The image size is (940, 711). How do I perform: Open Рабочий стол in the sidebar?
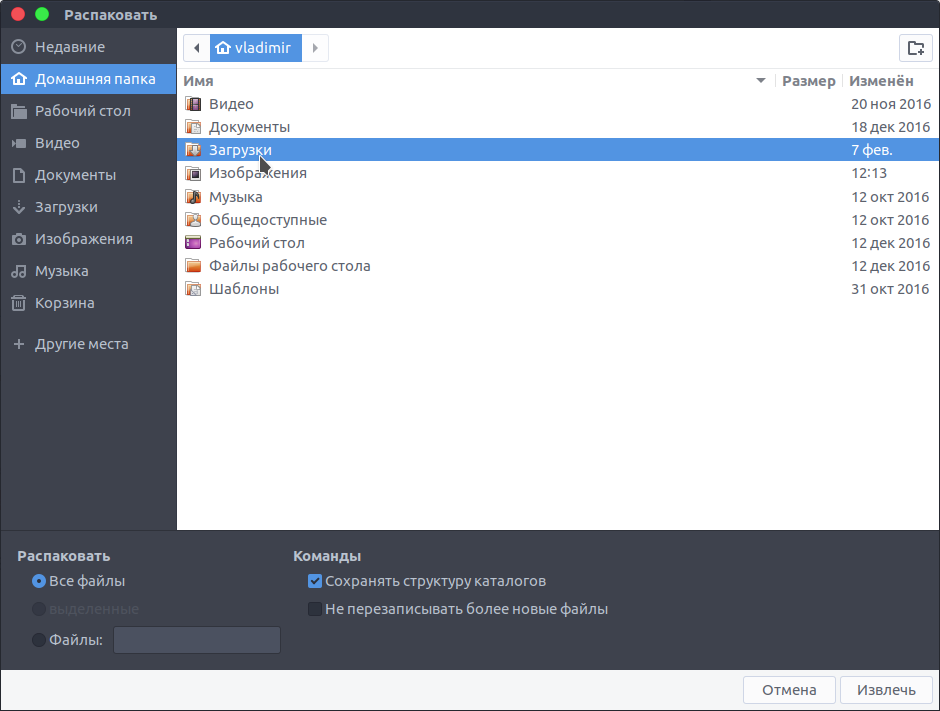[x=89, y=111]
